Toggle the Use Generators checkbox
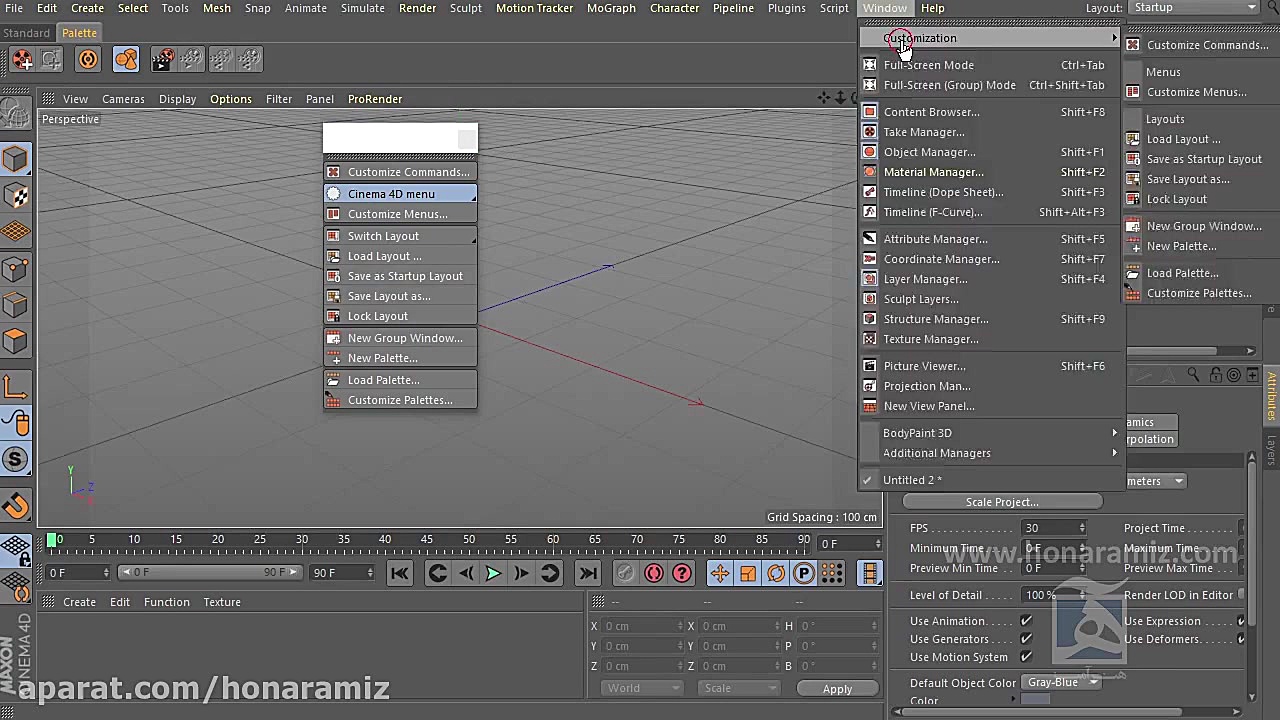Screen dimensions: 1280x720 point(1026,639)
